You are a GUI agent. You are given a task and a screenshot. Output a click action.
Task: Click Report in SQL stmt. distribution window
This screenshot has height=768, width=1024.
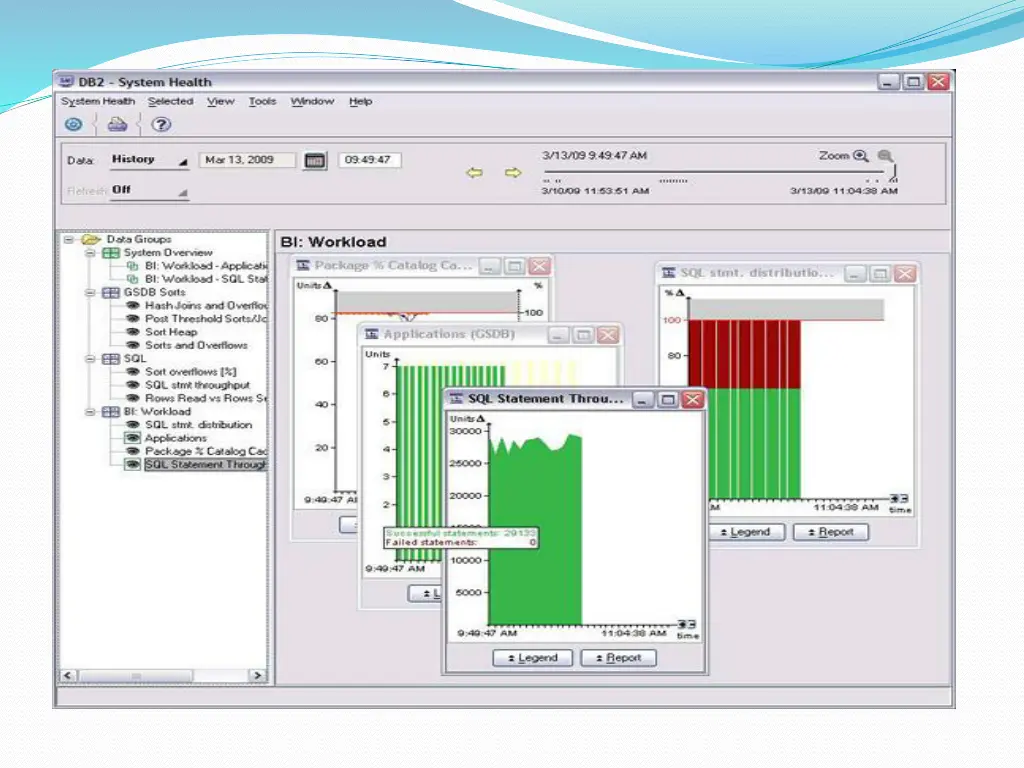tap(831, 532)
